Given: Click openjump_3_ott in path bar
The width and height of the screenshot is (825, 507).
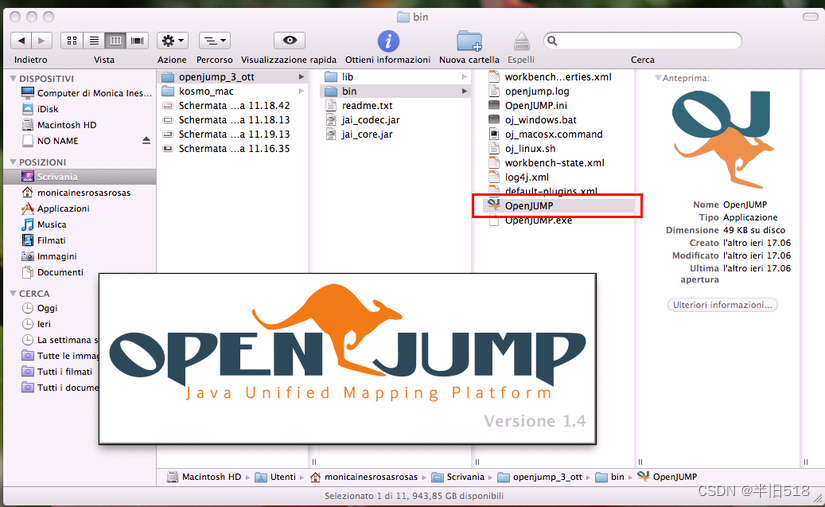Looking at the screenshot, I should point(540,477).
